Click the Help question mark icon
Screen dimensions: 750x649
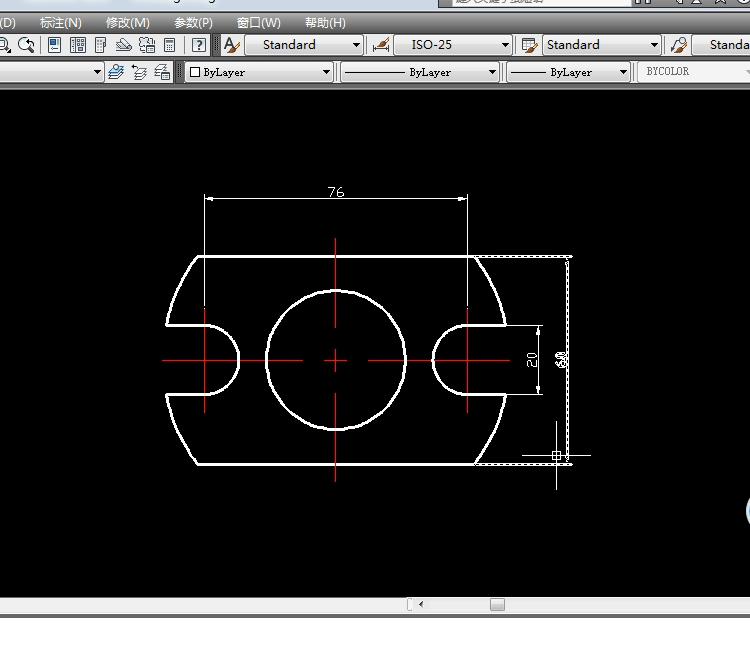point(199,45)
